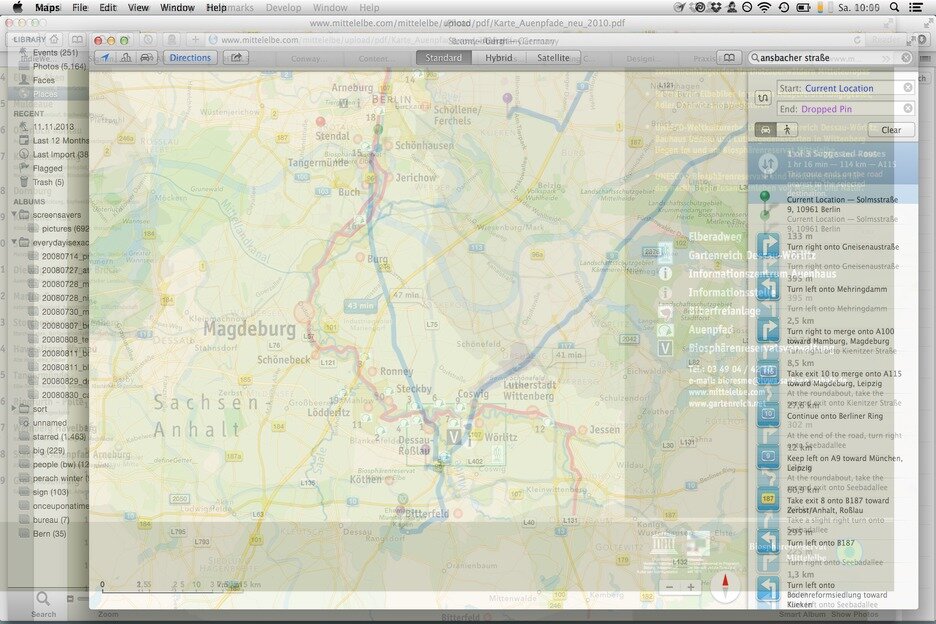Click Reader button in Safari address bar
936x624 pixels.
tap(886, 39)
